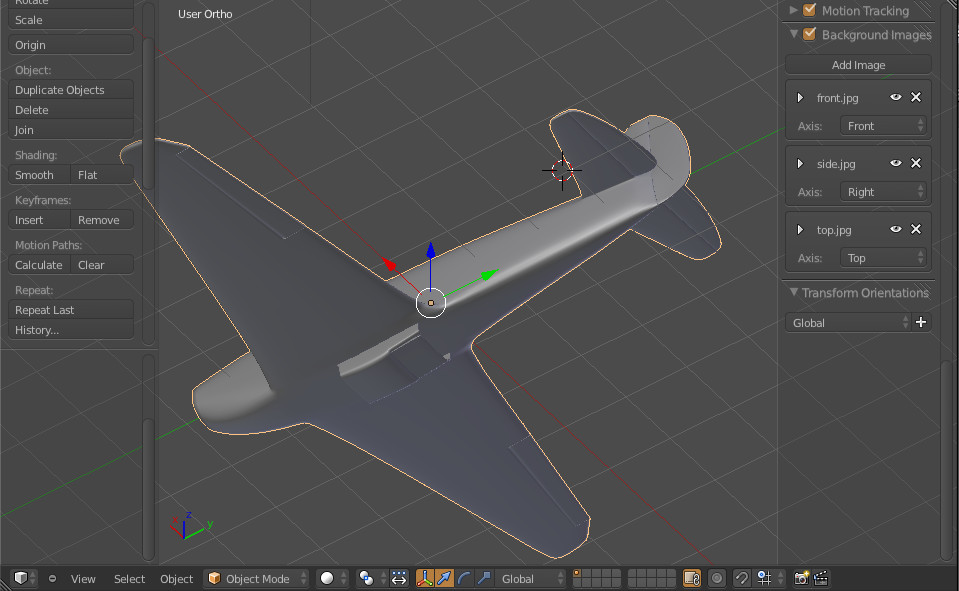Render OpenGL animation with the clapper icon
959x591 pixels.
click(821, 578)
